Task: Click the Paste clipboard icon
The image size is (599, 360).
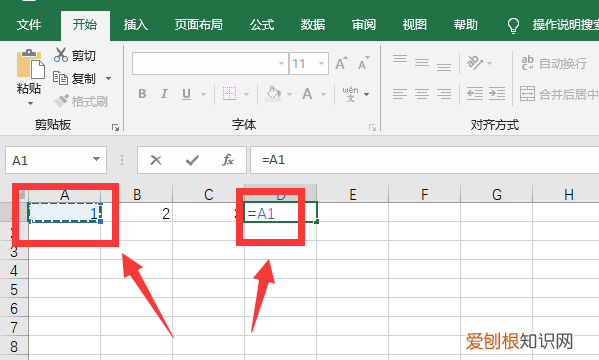Action: 30,64
